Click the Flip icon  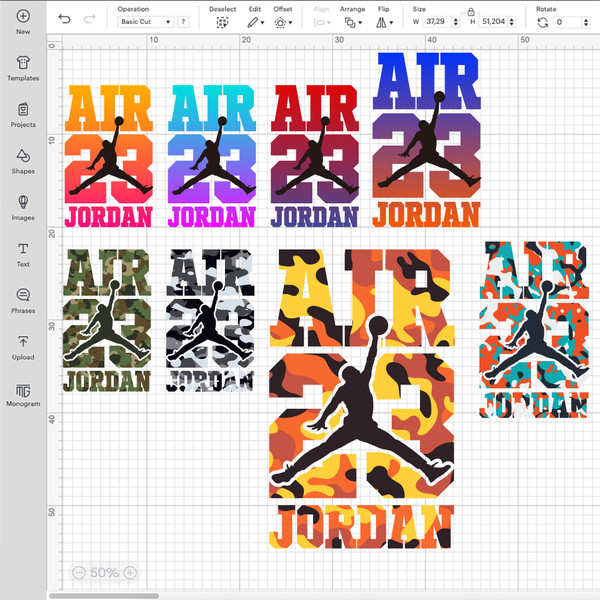coord(381,23)
